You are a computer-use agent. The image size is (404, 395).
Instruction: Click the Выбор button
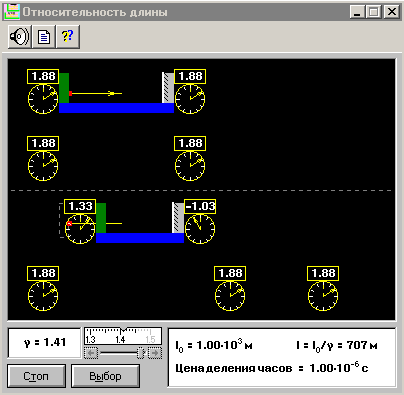tap(105, 376)
